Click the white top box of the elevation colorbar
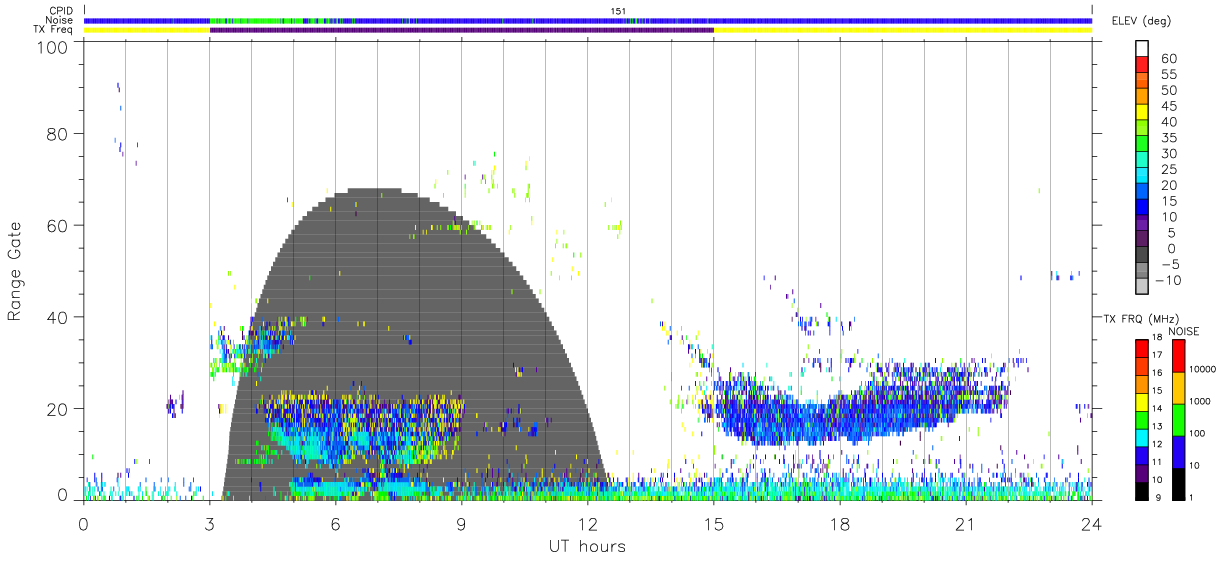1228x567 pixels. [1143, 48]
